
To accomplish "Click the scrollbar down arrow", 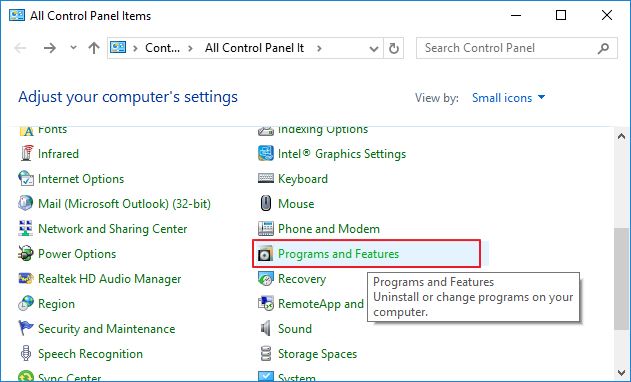I will pos(621,373).
